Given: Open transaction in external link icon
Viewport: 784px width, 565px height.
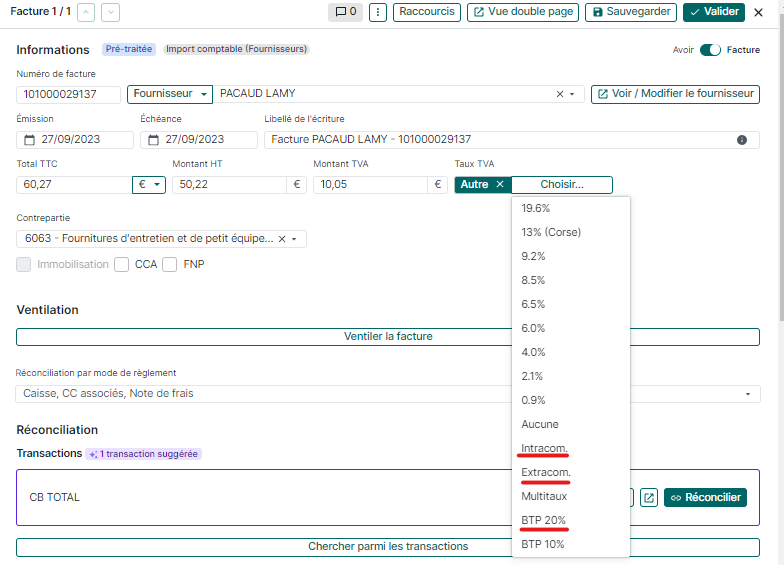Looking at the screenshot, I should click(x=649, y=497).
